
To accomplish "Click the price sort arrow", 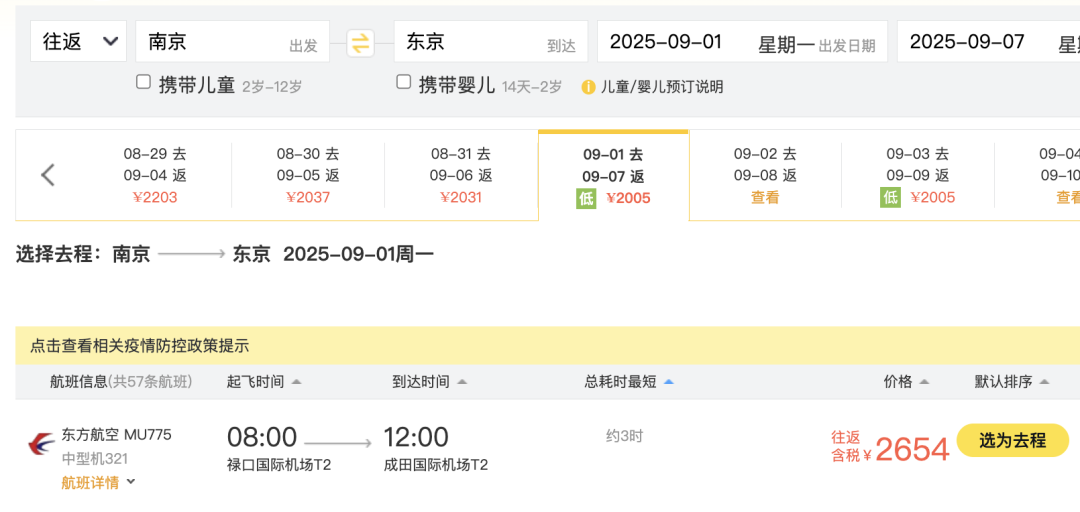I will tap(924, 382).
